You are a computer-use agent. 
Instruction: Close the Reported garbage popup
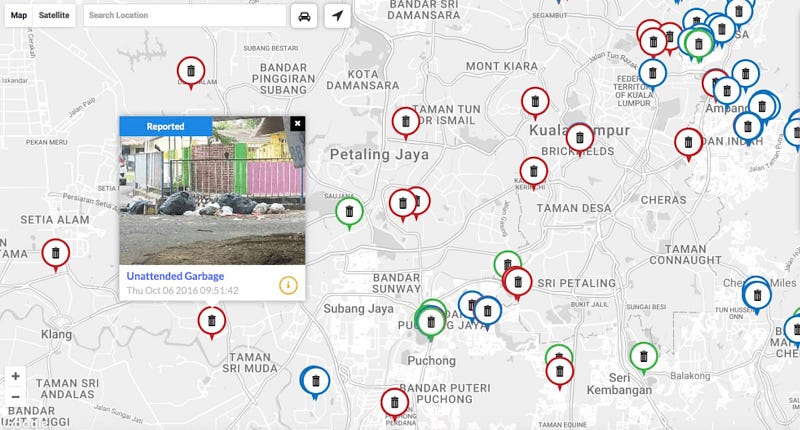click(x=297, y=123)
